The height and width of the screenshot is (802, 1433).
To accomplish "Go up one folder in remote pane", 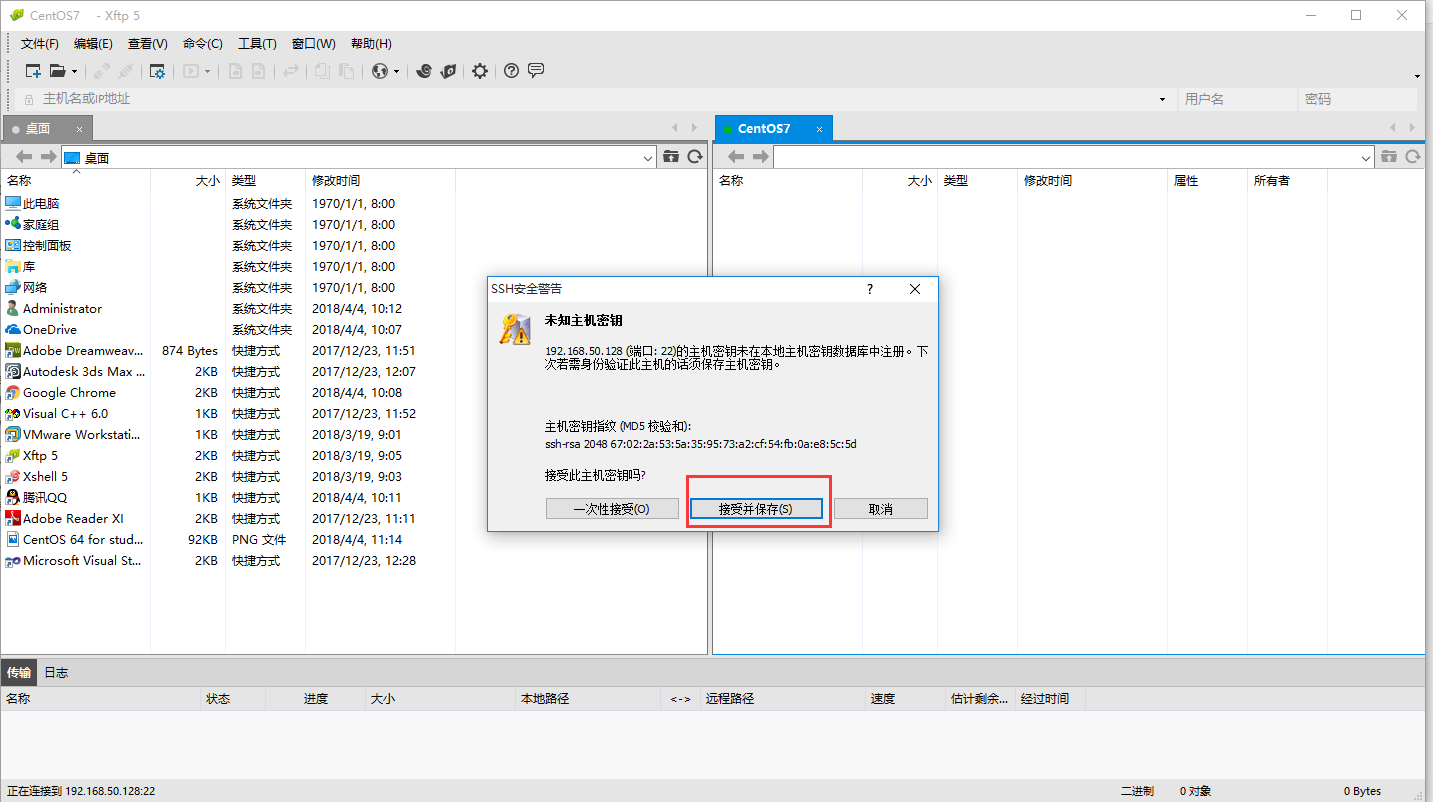I will pyautogui.click(x=1388, y=157).
